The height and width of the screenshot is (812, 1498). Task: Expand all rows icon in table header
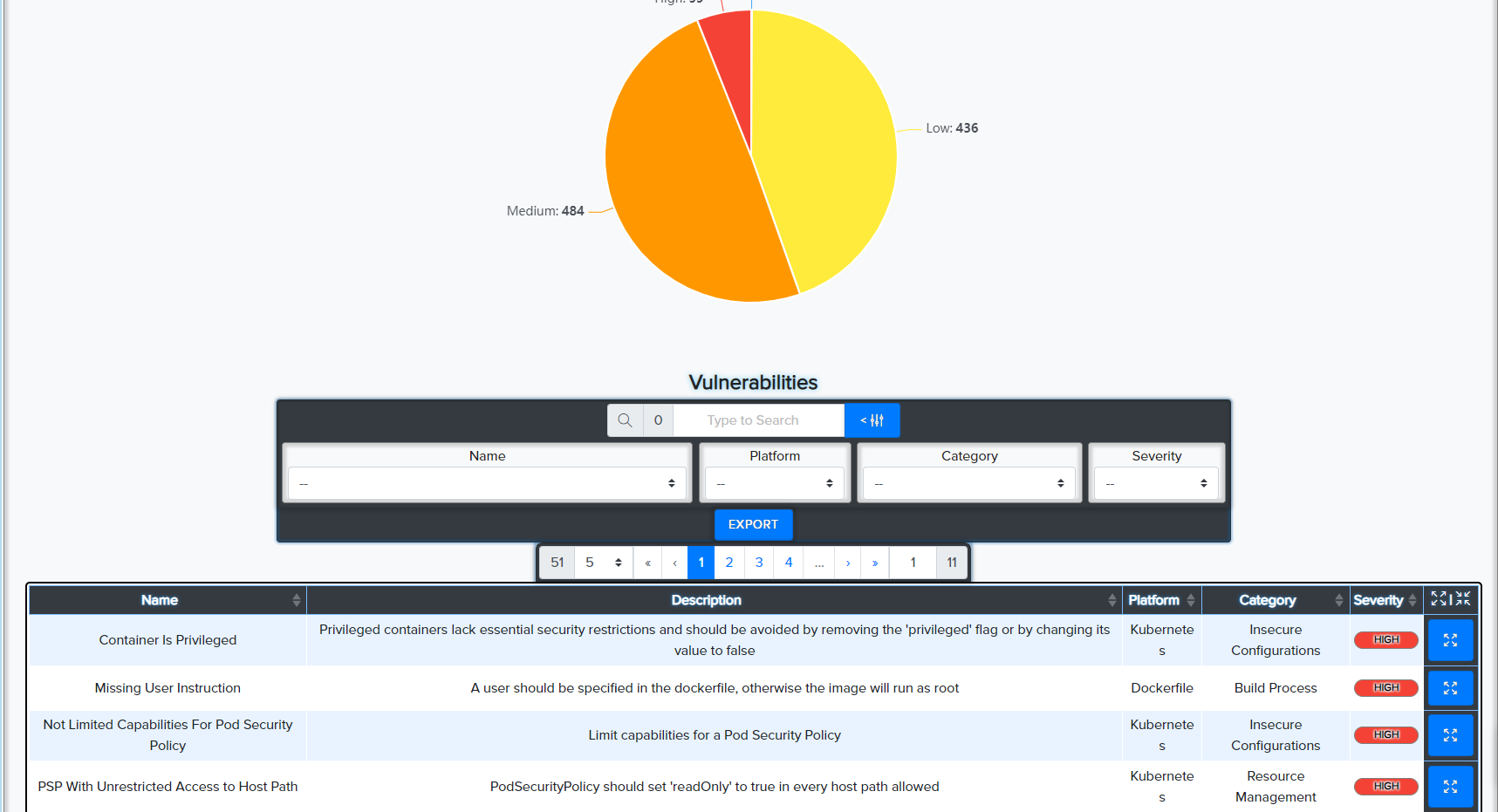[x=1439, y=598]
